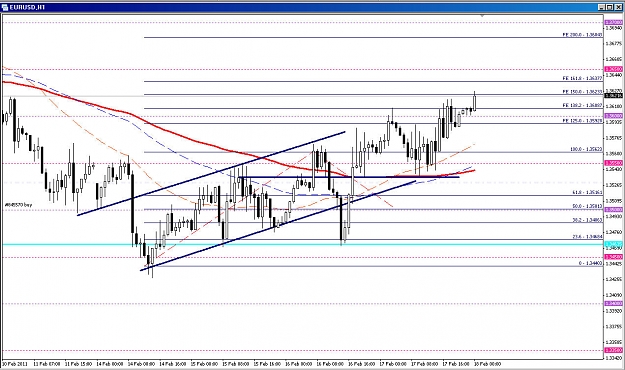Select the chart shift triangle marker at top
Screen dimensions: 625x370
pos(482,16)
